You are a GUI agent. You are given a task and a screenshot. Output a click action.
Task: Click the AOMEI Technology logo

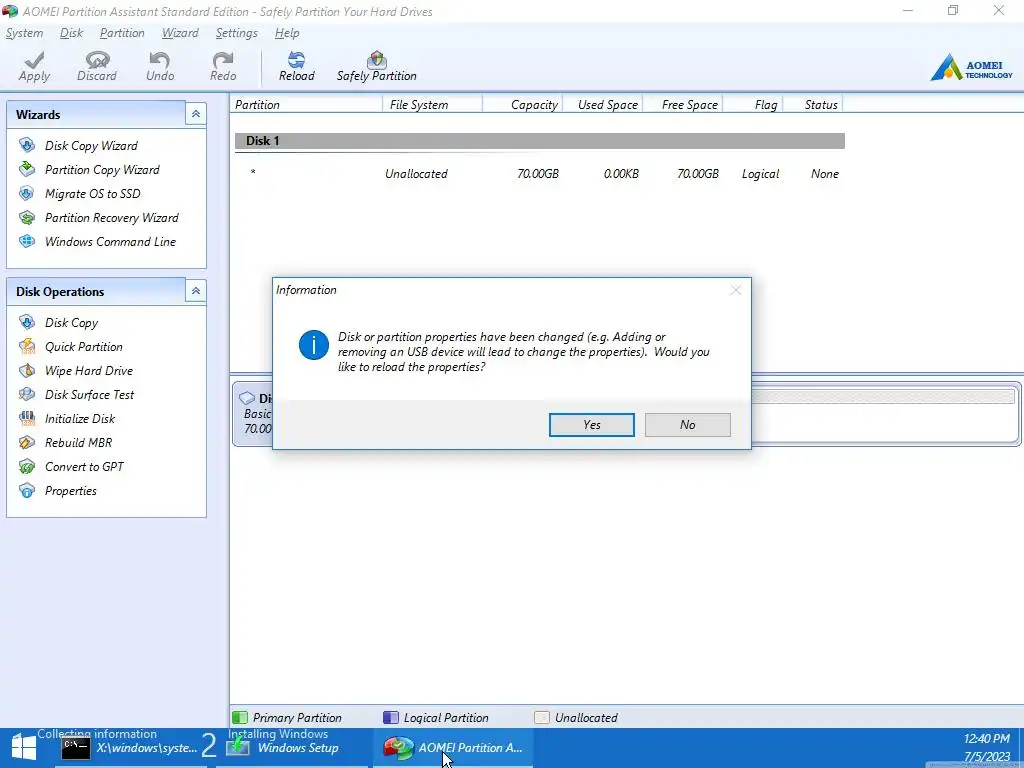pos(971,67)
